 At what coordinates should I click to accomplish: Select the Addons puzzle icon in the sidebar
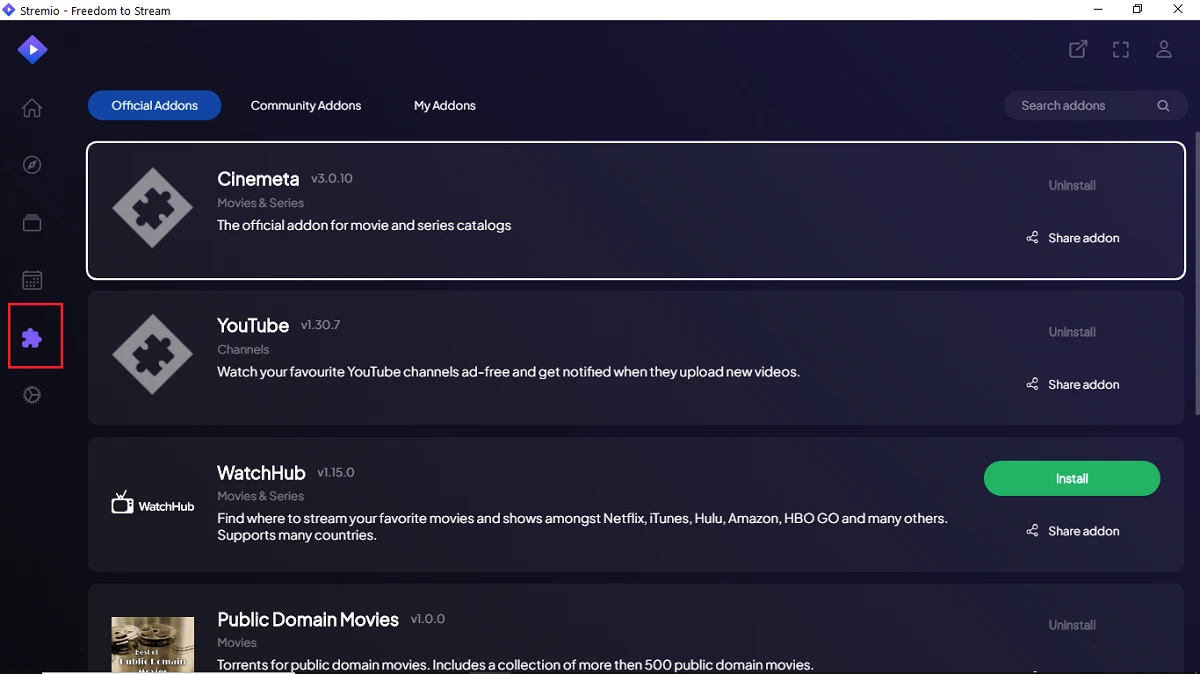click(32, 338)
